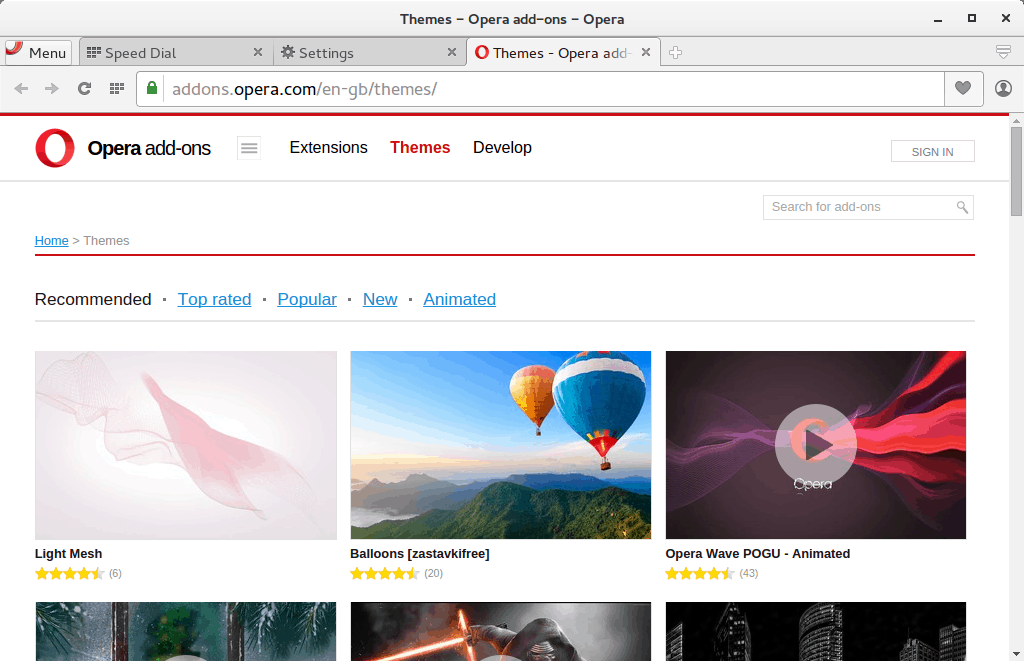Open the Balloons [zastavkifree] title
1024x661 pixels.
click(x=420, y=553)
